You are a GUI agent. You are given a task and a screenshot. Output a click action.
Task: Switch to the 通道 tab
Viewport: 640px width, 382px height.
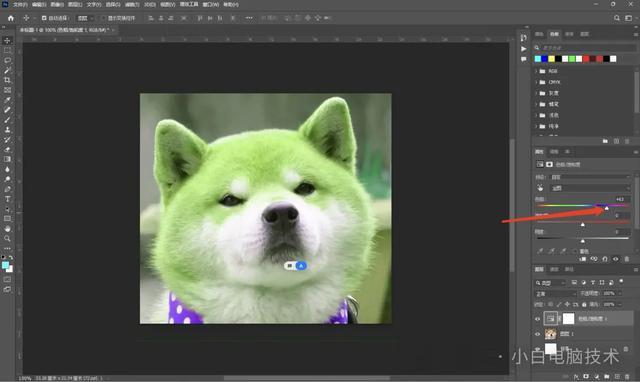[554, 269]
